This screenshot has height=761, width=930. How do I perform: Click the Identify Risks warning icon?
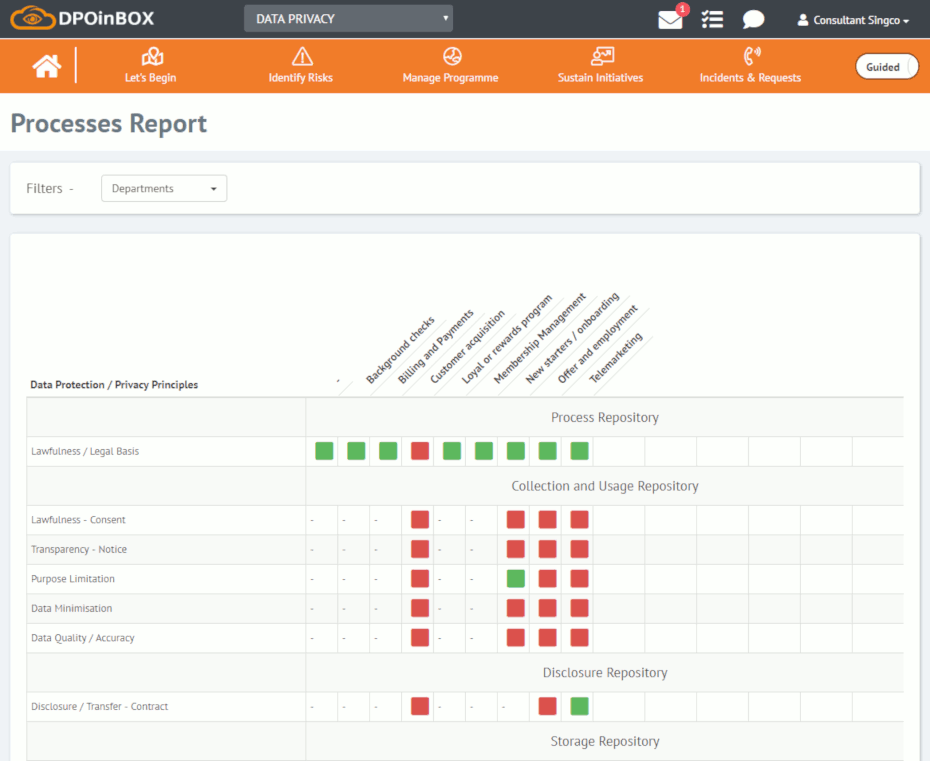(301, 56)
